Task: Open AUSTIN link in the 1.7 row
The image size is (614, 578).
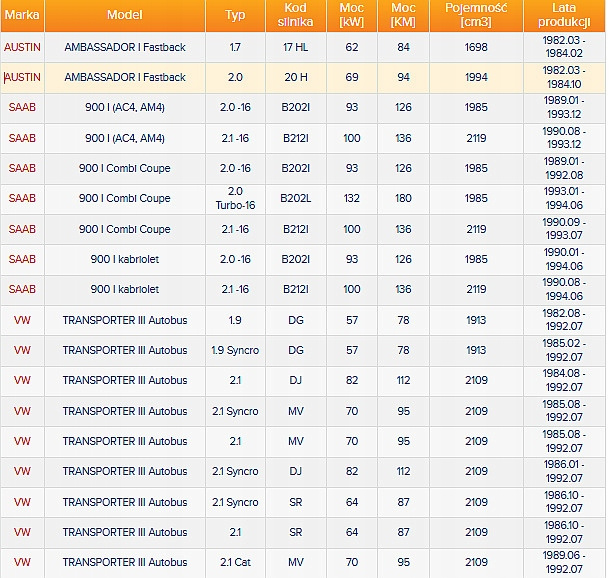Action: [22, 47]
